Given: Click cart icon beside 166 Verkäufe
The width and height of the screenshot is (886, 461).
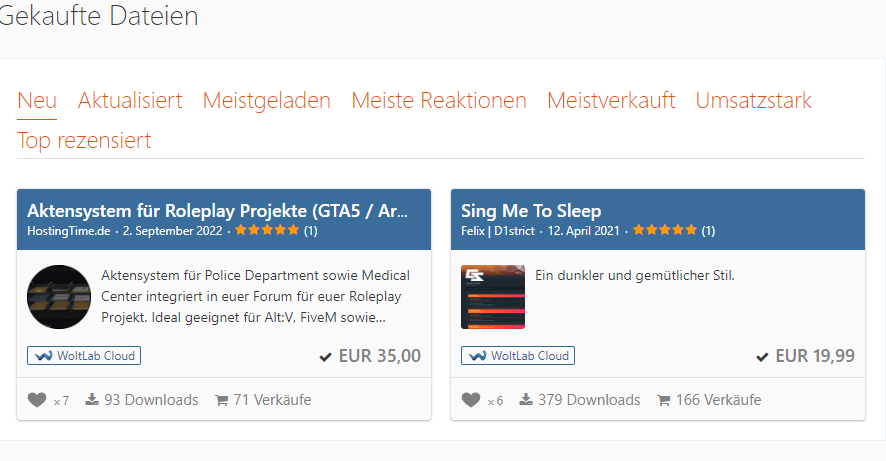Looking at the screenshot, I should pos(663,400).
